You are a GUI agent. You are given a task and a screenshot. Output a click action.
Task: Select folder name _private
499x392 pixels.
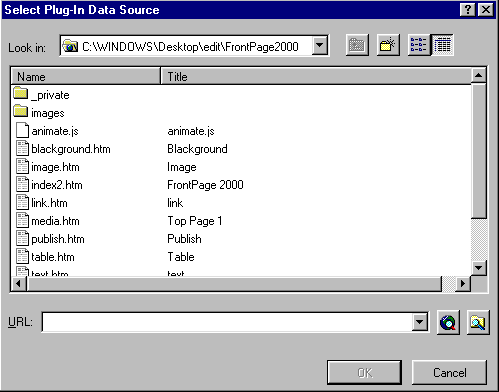(x=50, y=95)
